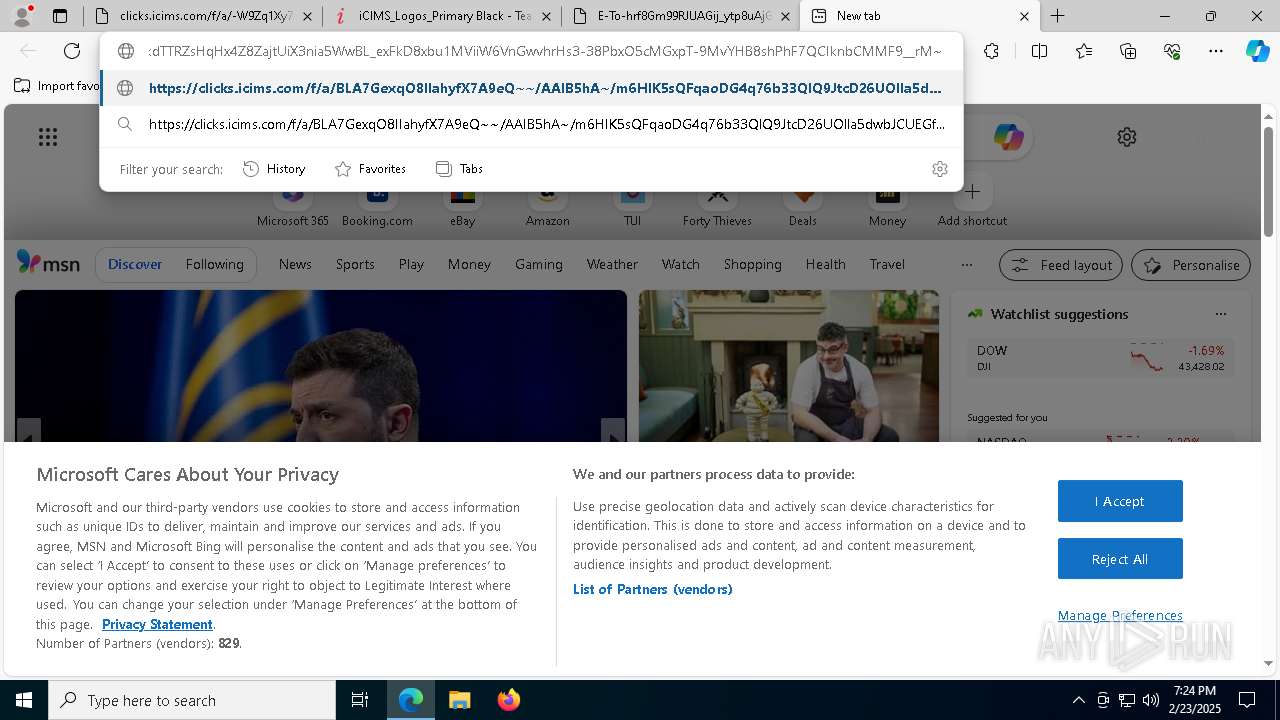Open the eBay shortcut tile
Image resolution: width=1280 pixels, height=720 pixels.
462,207
